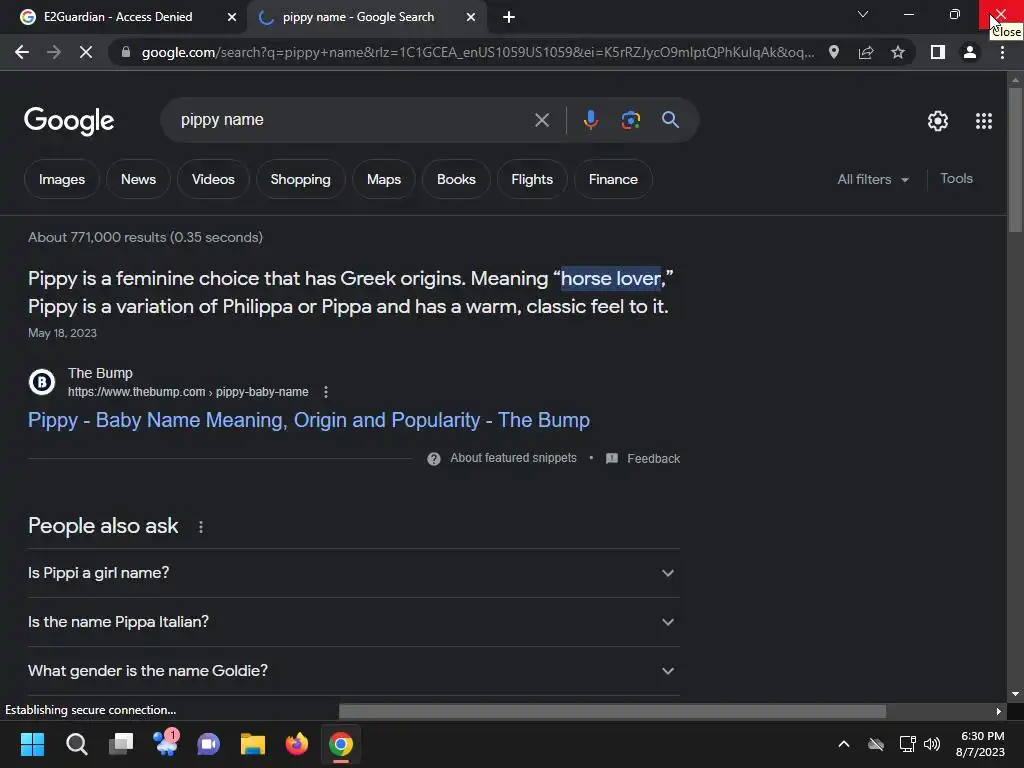Click the horizontal scrollbar thumb
Screen dimensions: 1024x768
[613, 711]
